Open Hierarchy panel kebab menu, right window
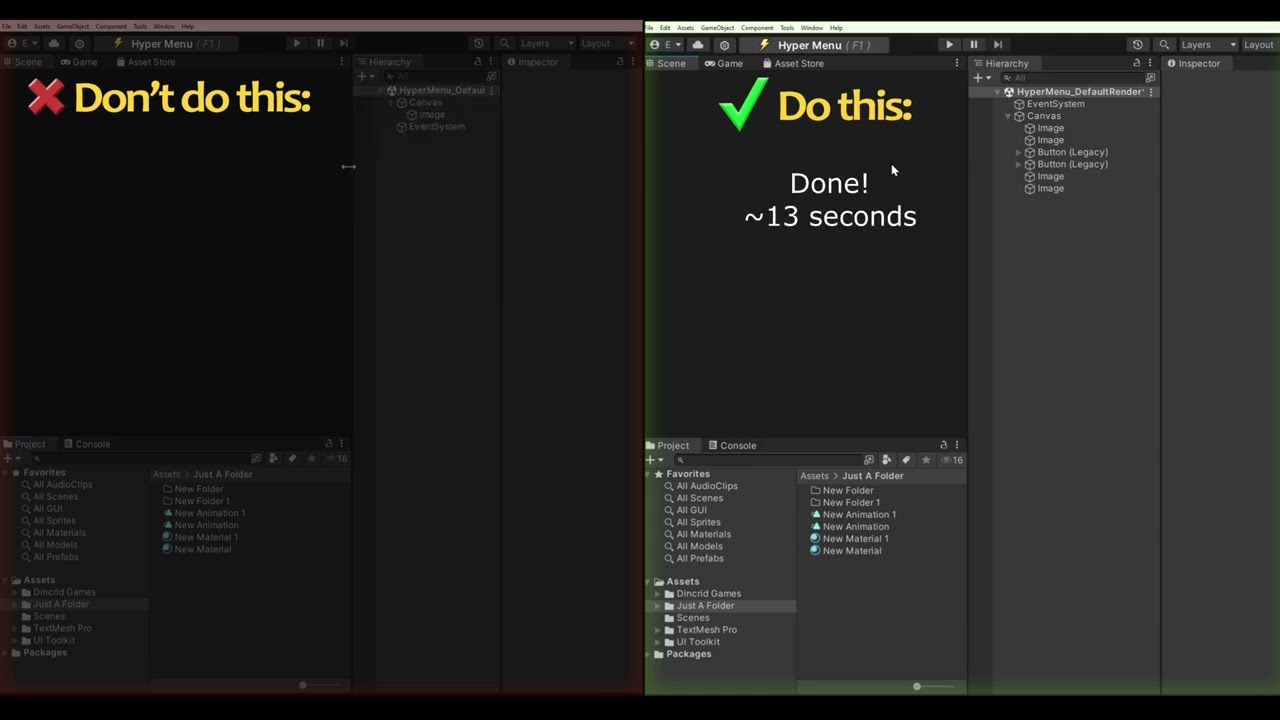Screen dimensions: 1280x720 click(x=1150, y=63)
